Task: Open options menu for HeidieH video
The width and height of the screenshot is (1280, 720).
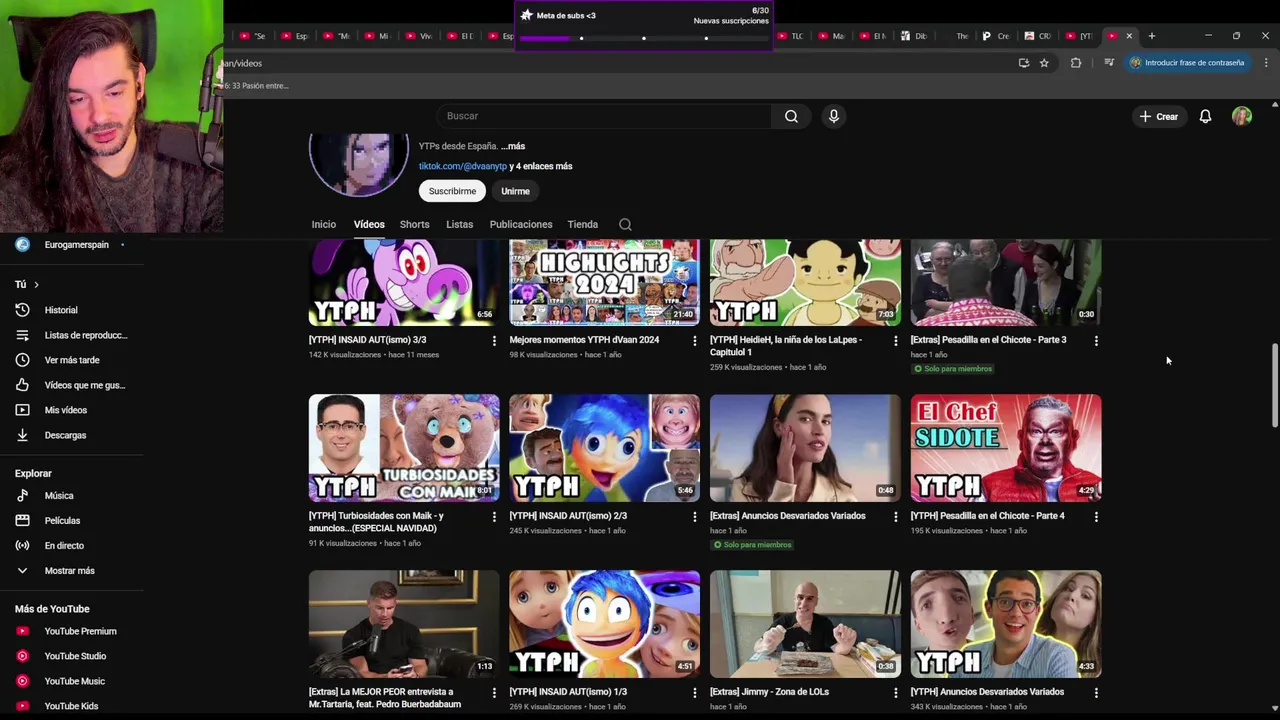Action: [x=895, y=341]
